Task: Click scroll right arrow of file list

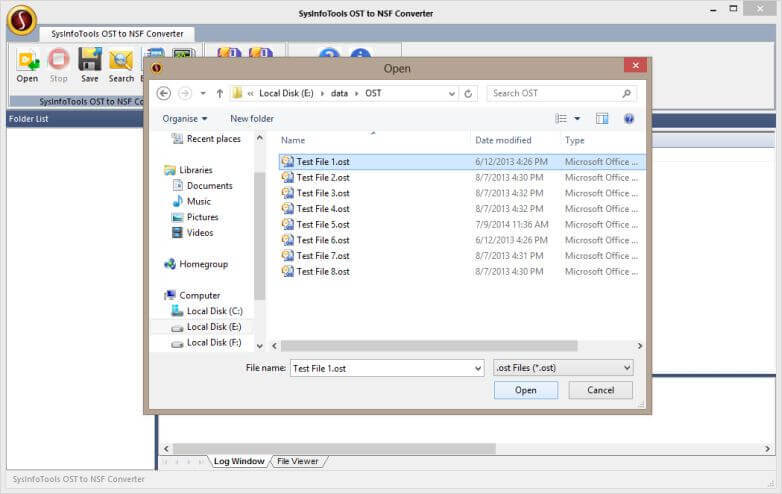Action: pos(640,345)
